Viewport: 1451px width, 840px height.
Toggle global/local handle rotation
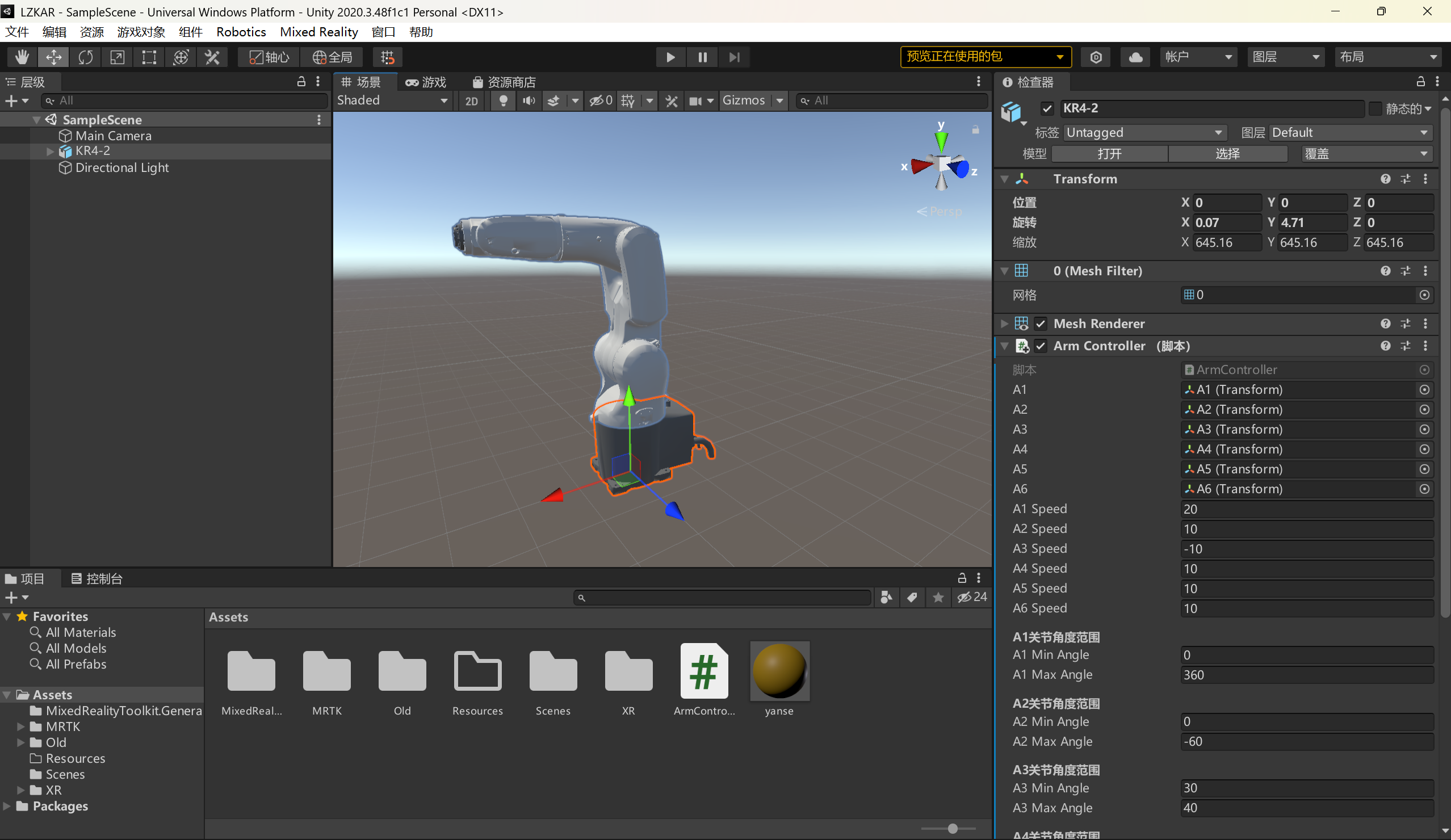tap(332, 57)
